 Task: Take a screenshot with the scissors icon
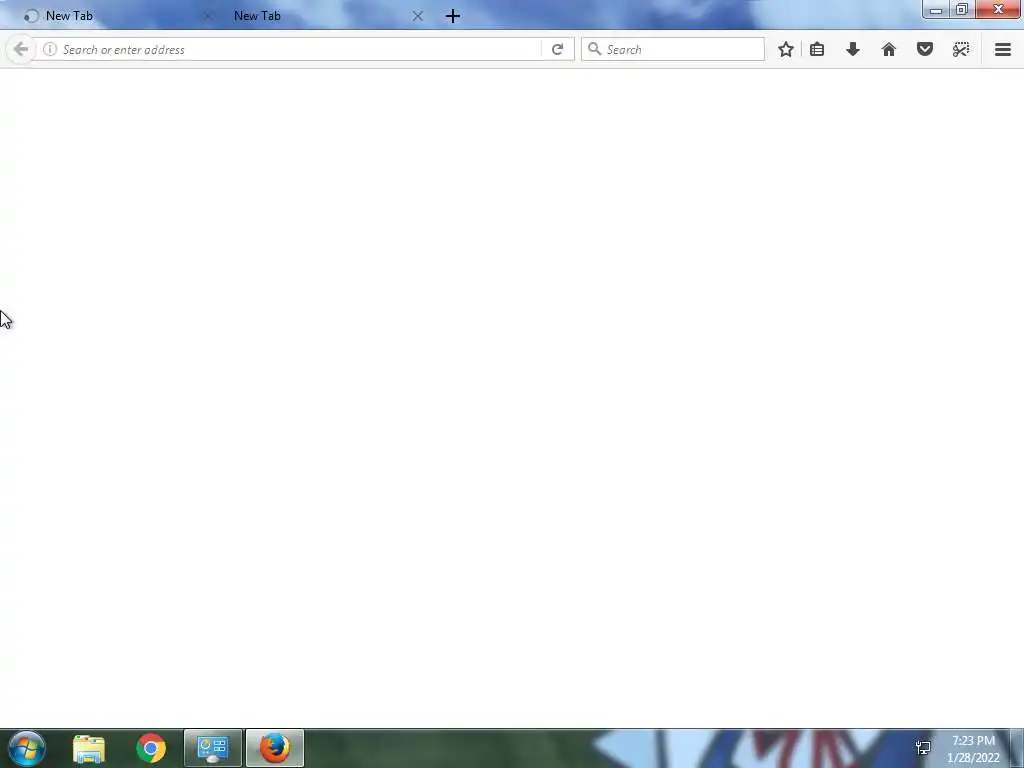pos(961,50)
